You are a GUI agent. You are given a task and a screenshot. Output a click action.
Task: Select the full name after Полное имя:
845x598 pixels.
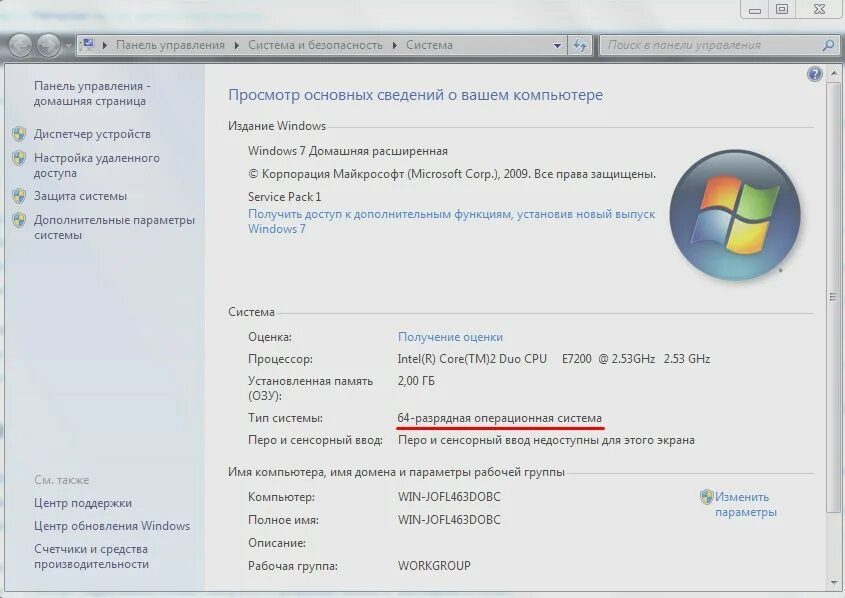click(x=449, y=520)
